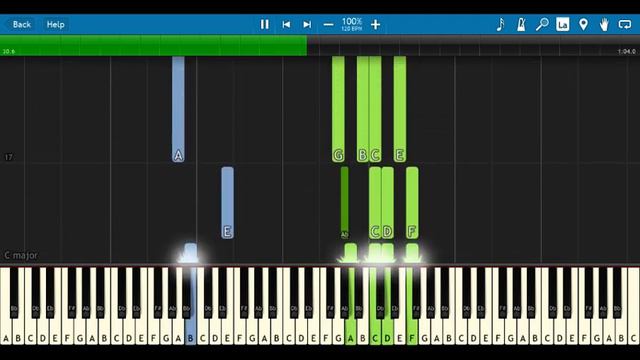640x360 pixels.
Task: Click the 1:04.0 total time label
Action: point(627,51)
